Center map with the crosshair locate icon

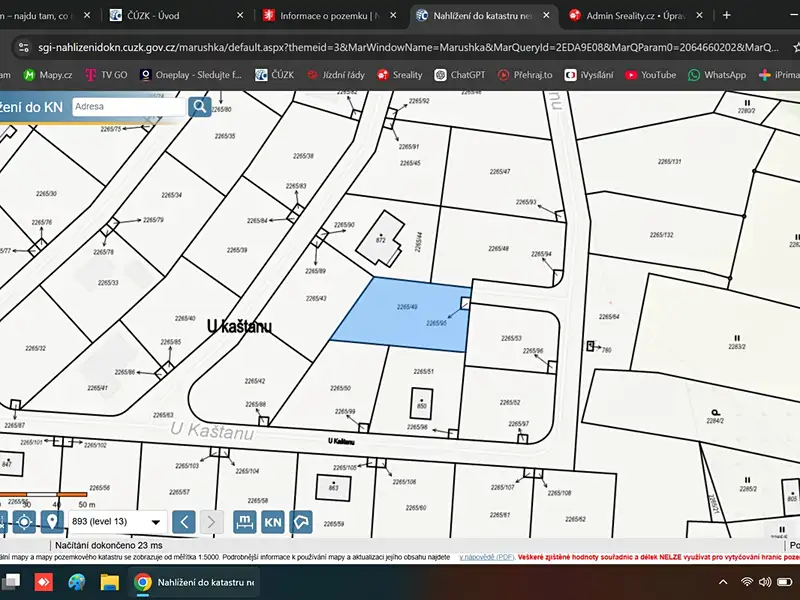24,522
